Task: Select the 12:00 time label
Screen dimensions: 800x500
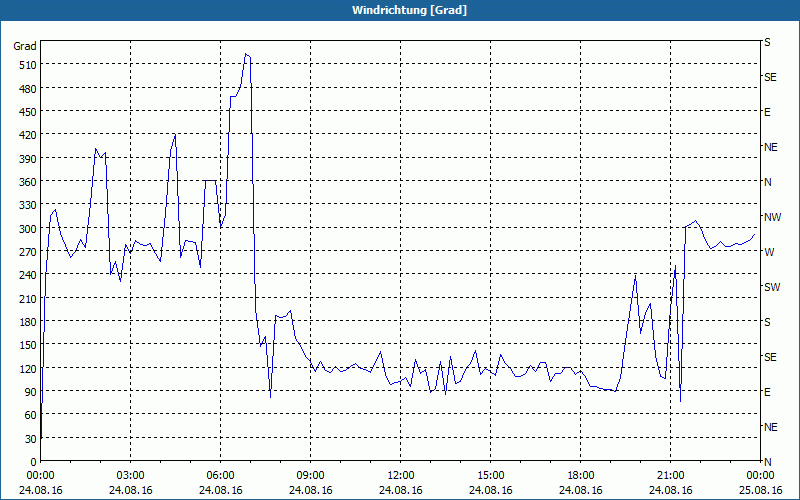Action: [x=401, y=476]
